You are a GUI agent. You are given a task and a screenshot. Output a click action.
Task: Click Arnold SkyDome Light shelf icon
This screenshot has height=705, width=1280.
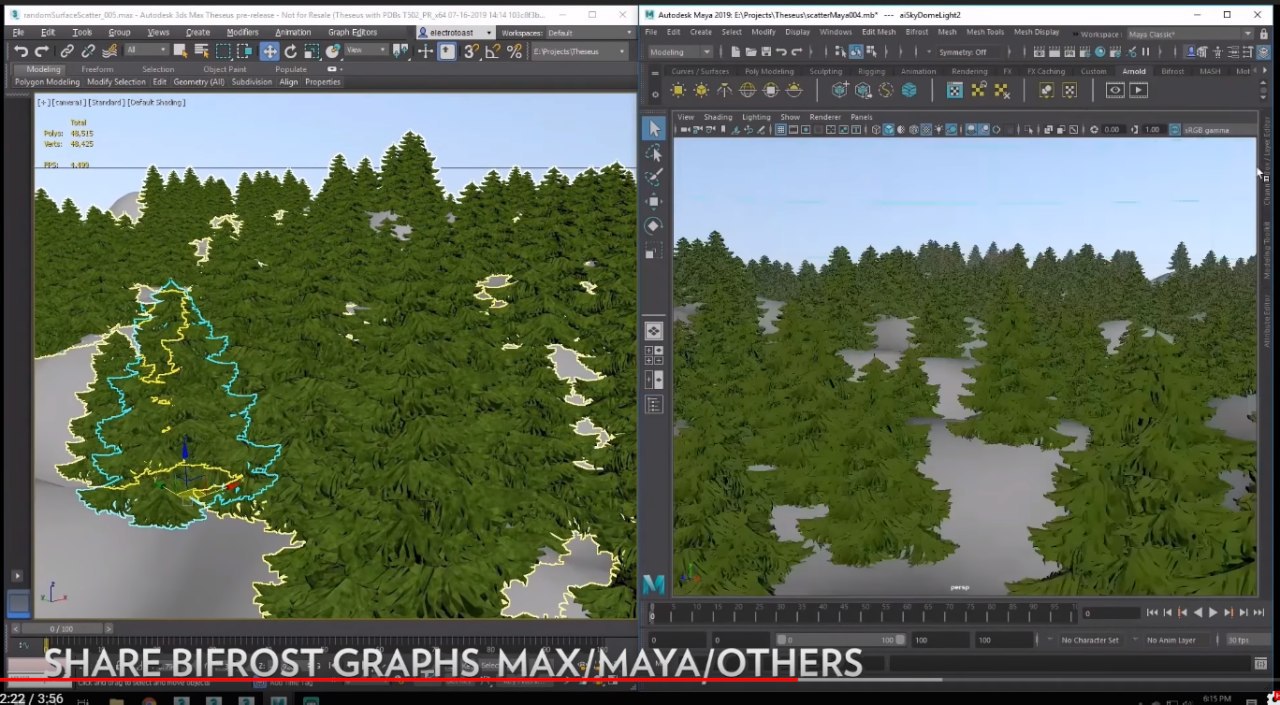pyautogui.click(x=747, y=90)
